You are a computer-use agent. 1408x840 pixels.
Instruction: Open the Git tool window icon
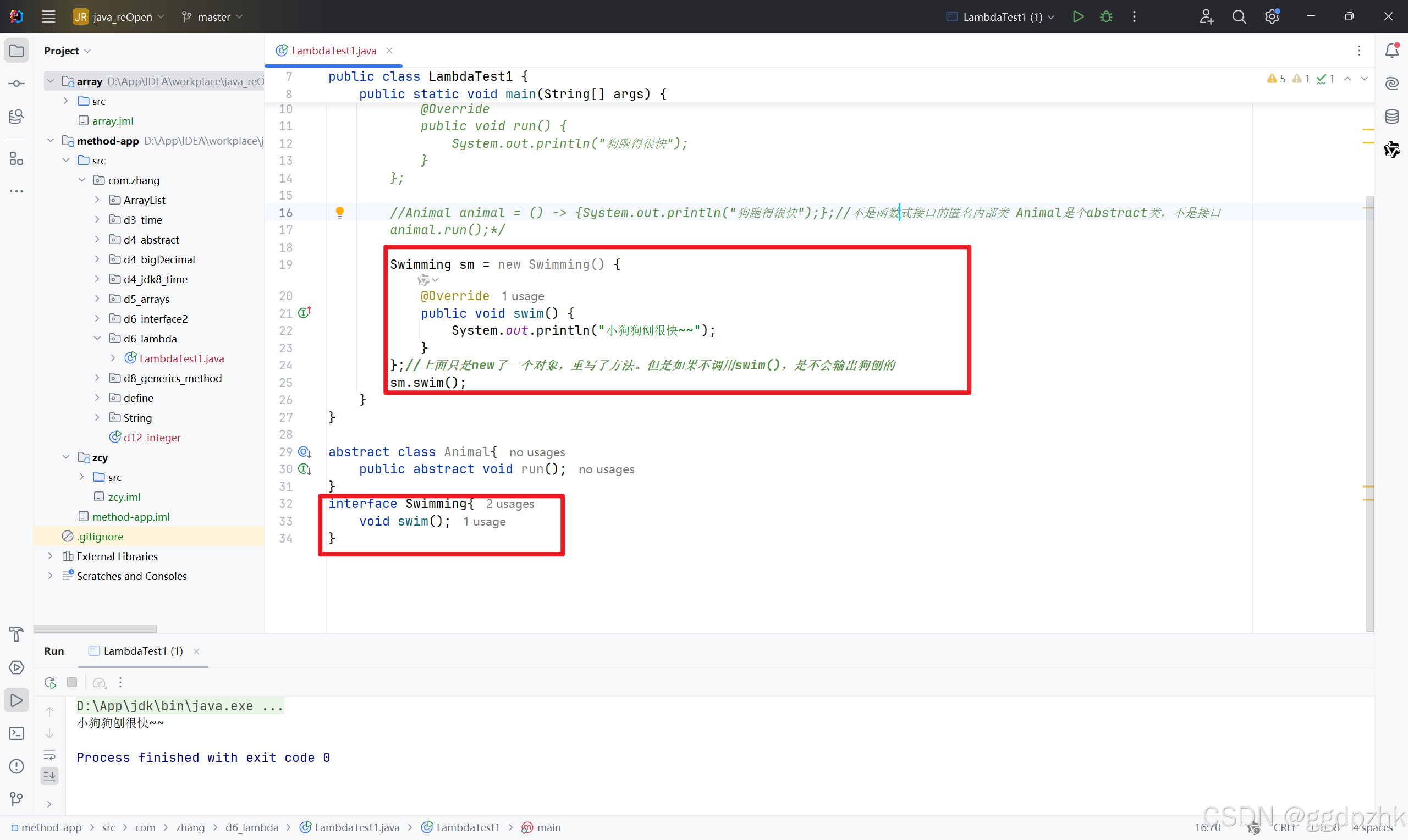16,799
